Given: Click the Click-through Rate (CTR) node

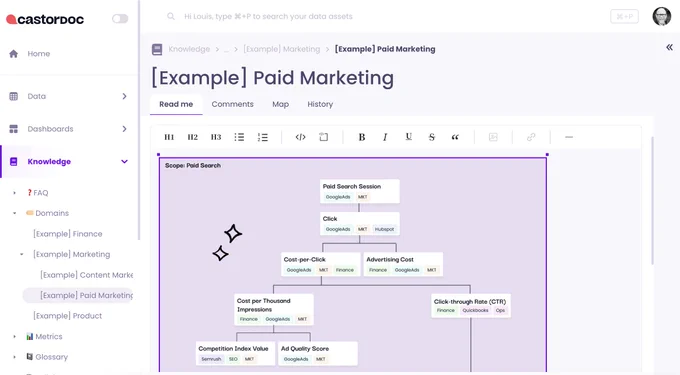Looking at the screenshot, I should coord(471,306).
